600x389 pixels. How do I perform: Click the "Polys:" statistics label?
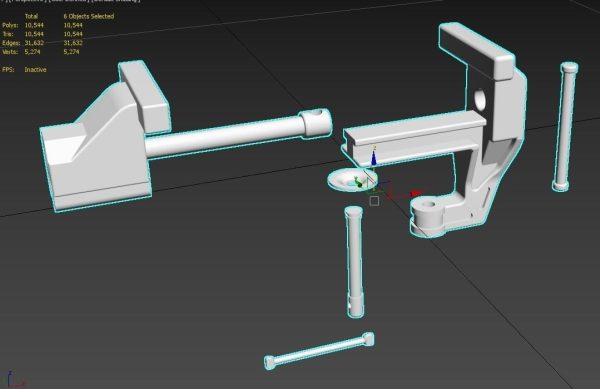(10, 25)
